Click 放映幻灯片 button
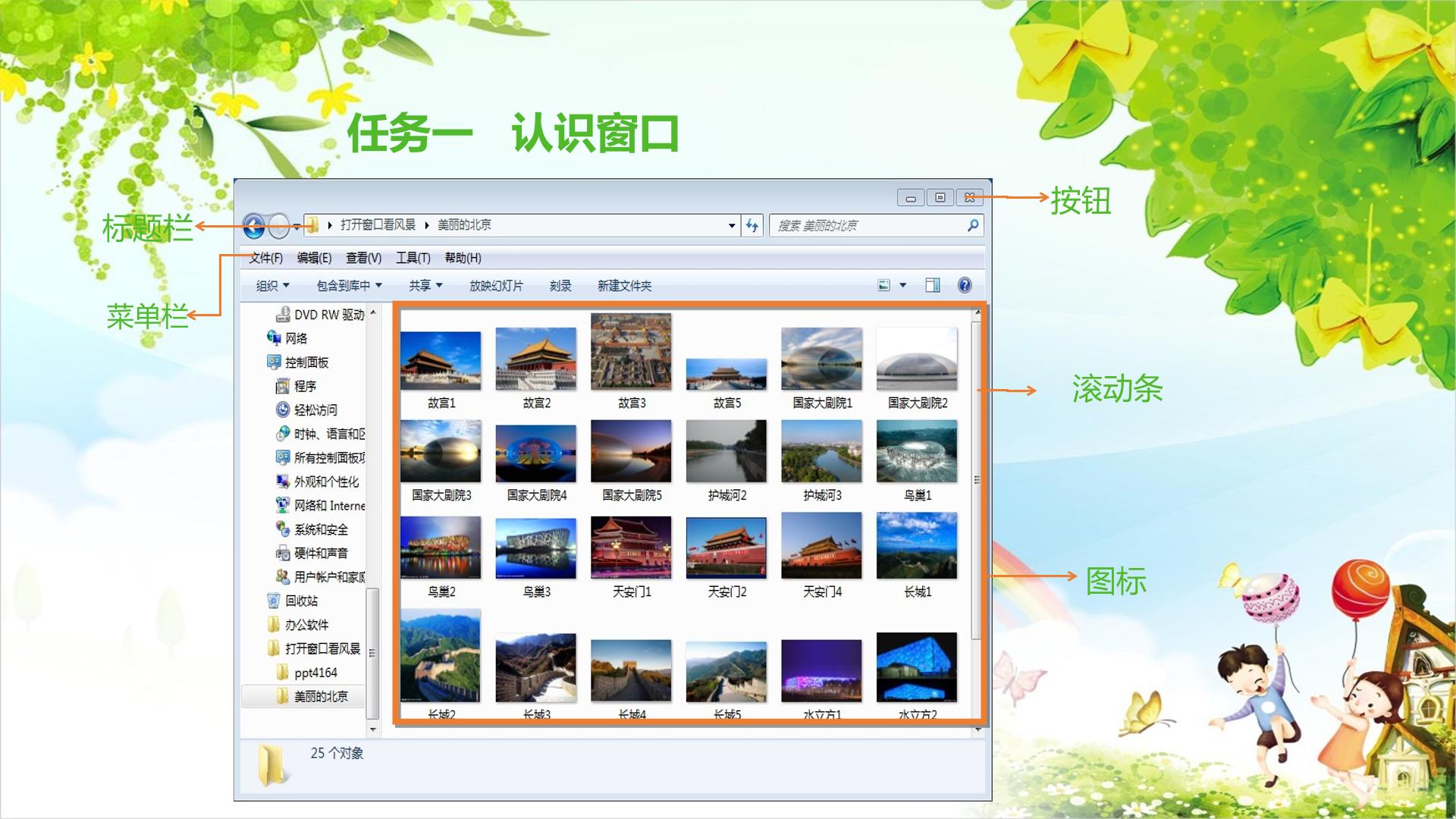The width and height of the screenshot is (1456, 819). coord(496,286)
